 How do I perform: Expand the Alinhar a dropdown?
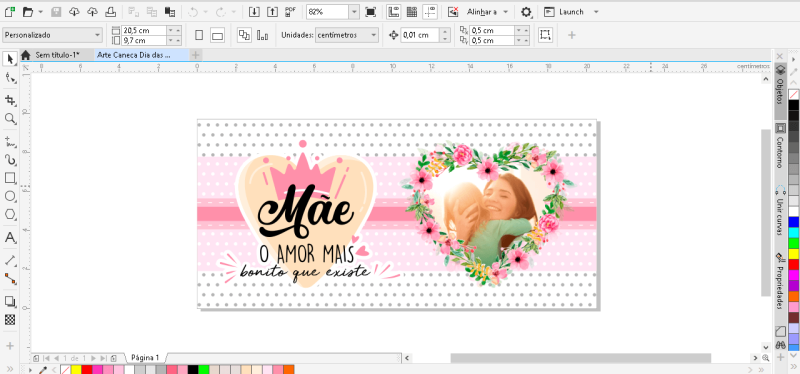point(505,11)
